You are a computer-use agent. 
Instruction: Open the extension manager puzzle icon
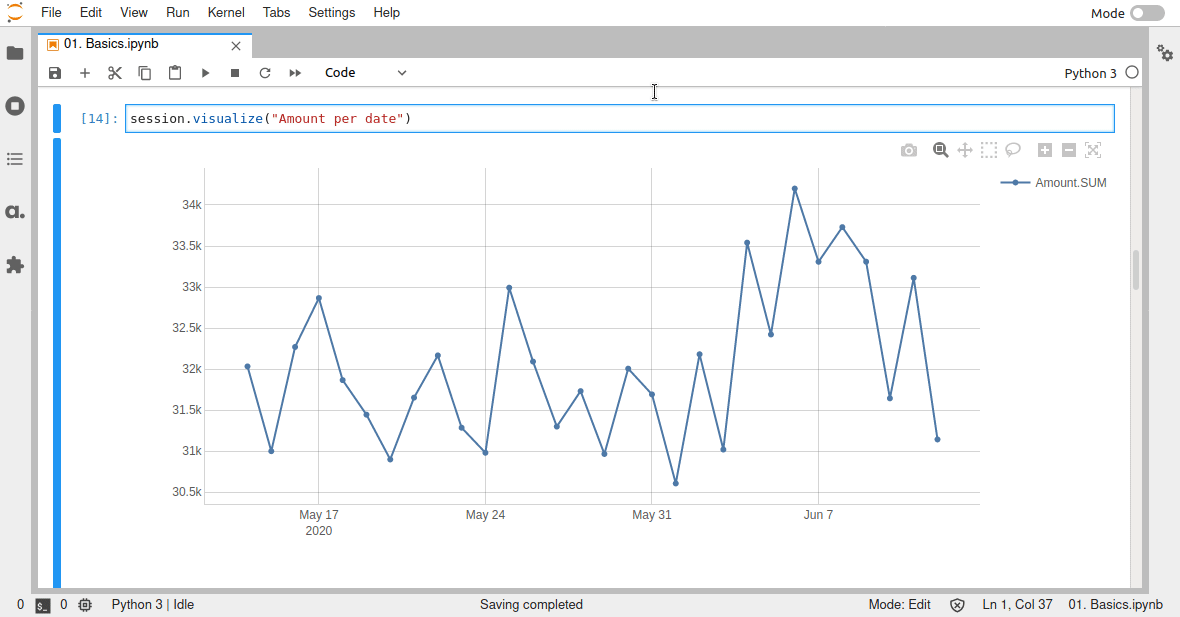pyautogui.click(x=15, y=265)
